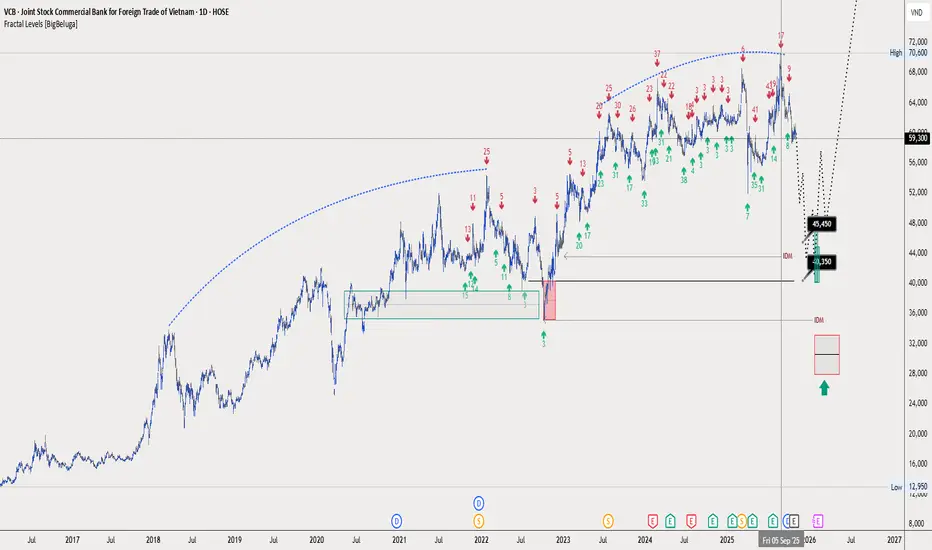The image size is (932, 550).
Task: Click the 2018 time axis label
Action: 153,540
